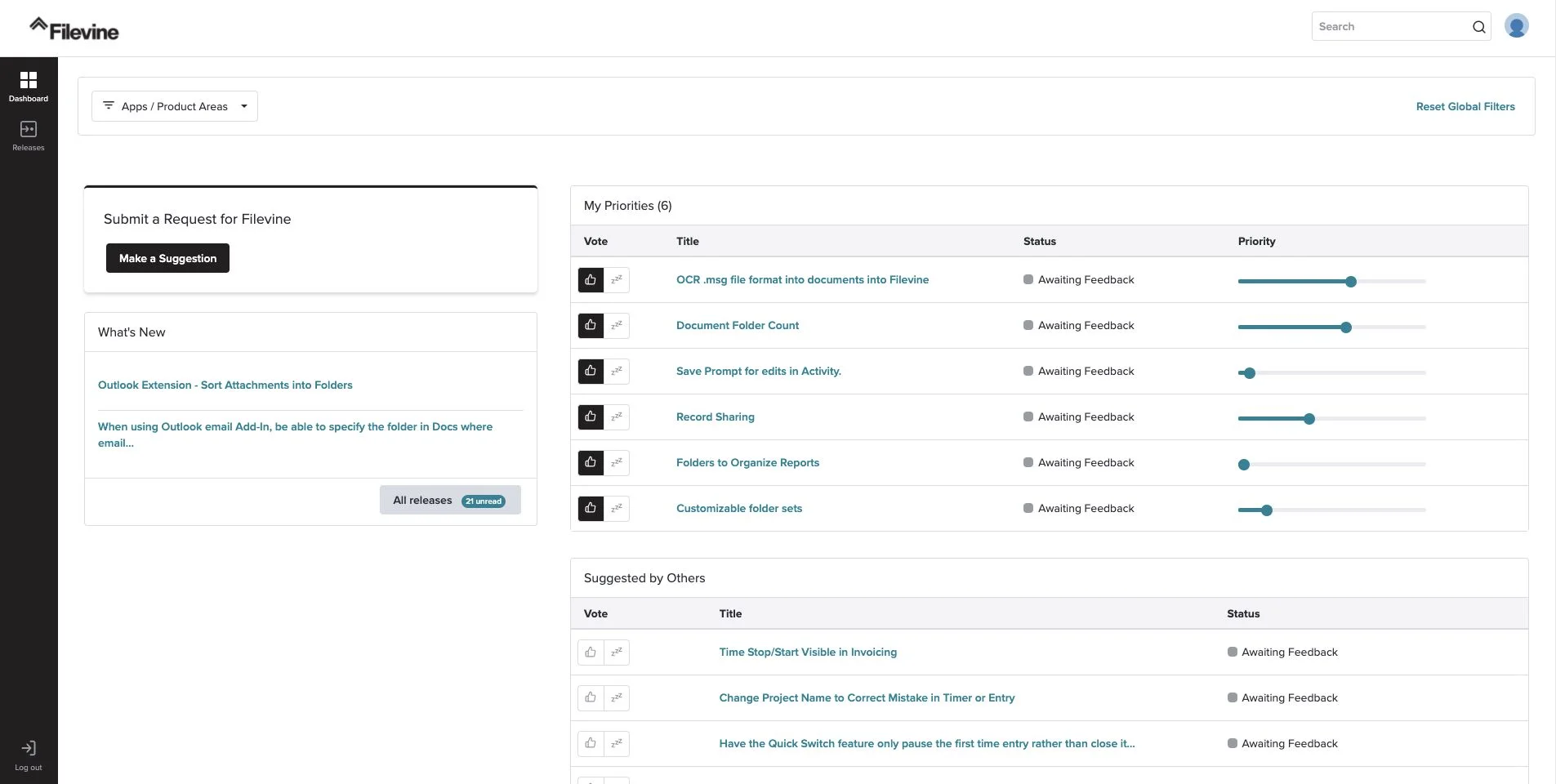Screen dimensions: 1556x784
Task: Toggle thumbs-up vote for Customizable folder sets
Action: pos(591,509)
